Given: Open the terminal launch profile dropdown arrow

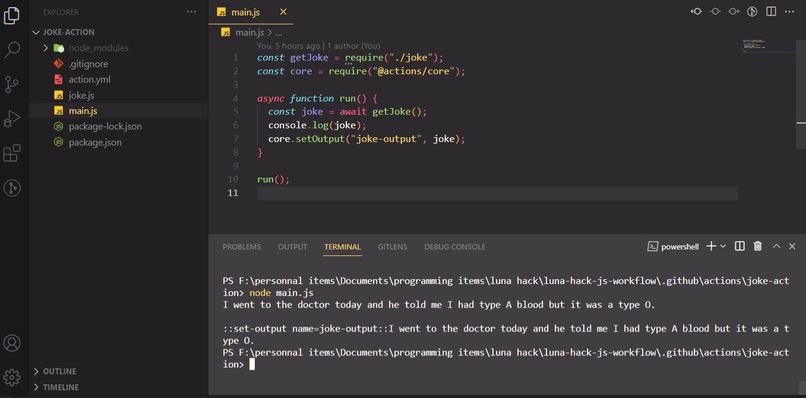Looking at the screenshot, I should tap(723, 246).
